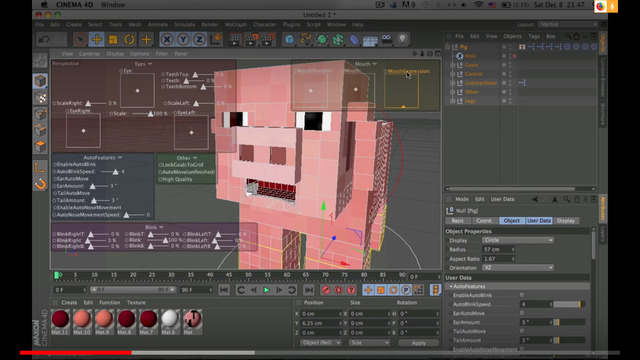Open the Orientation dropdown showing XZ
Viewport: 640px width, 360px height.
(518, 268)
